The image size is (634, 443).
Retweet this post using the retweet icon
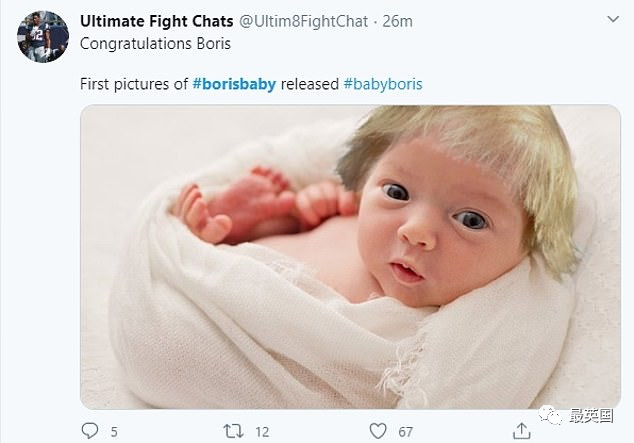(232, 431)
